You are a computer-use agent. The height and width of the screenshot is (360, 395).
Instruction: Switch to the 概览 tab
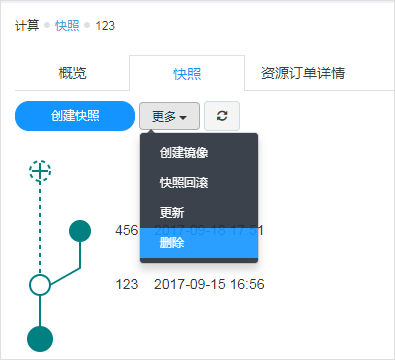tap(72, 73)
